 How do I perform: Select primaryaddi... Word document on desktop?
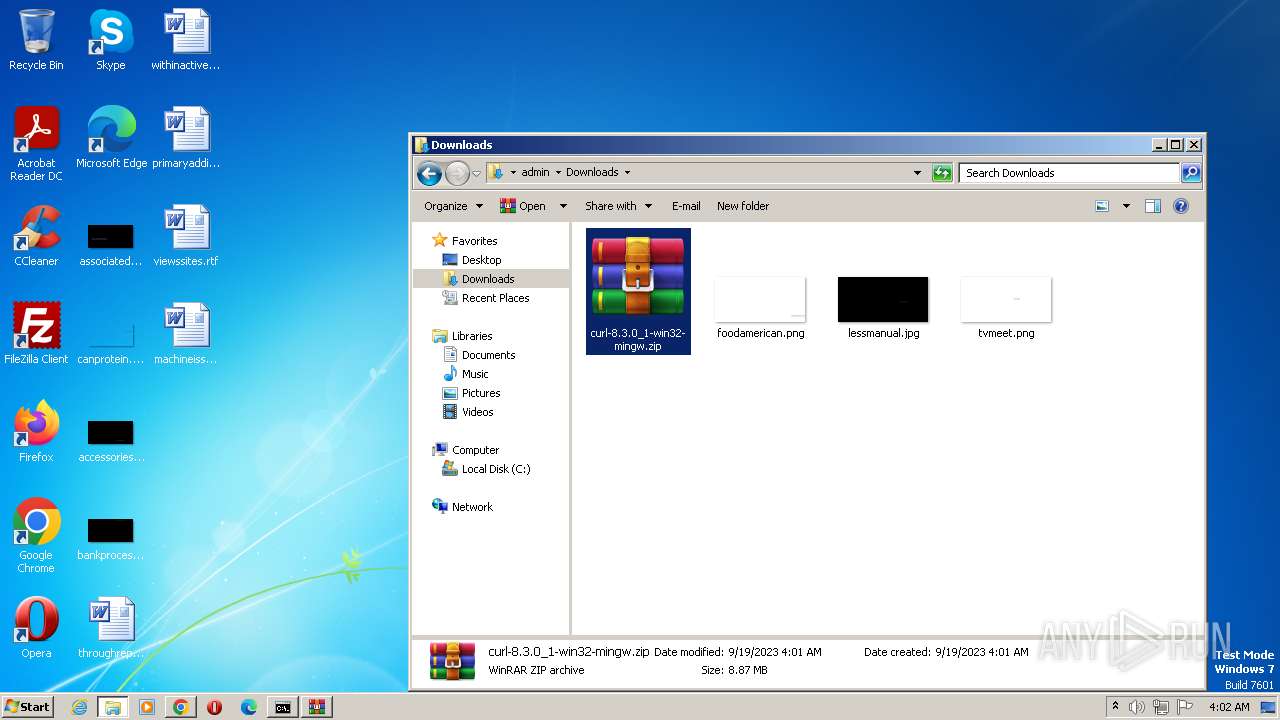point(186,138)
